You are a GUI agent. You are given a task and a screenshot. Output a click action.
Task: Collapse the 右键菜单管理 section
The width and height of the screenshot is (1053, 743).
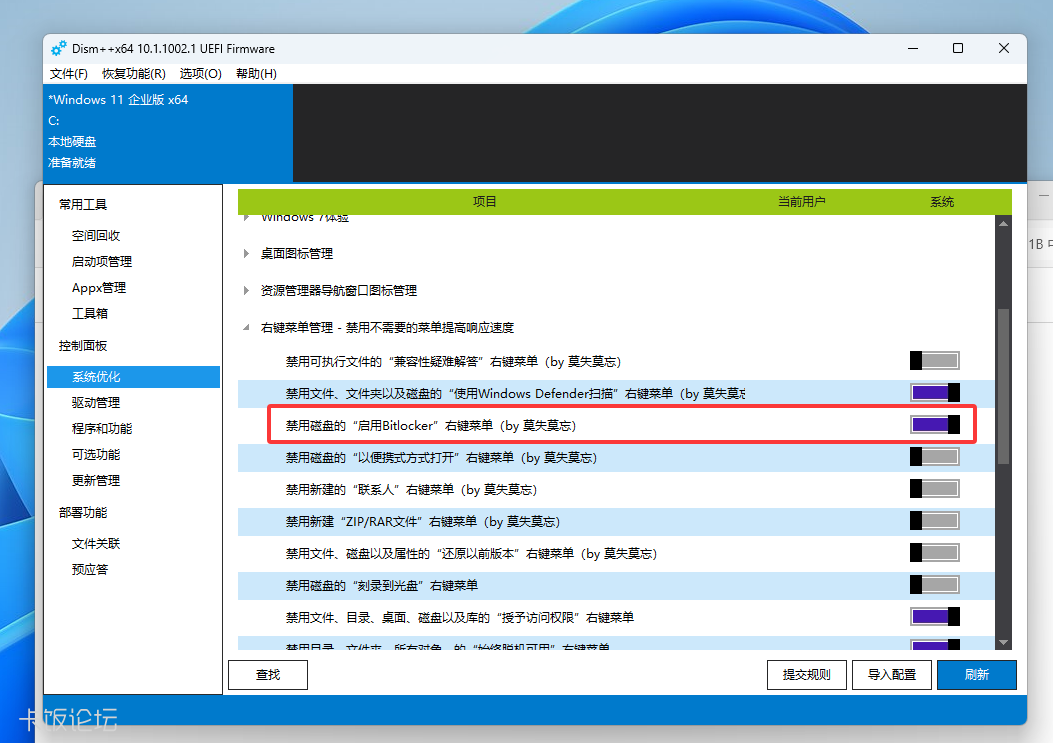(245, 327)
